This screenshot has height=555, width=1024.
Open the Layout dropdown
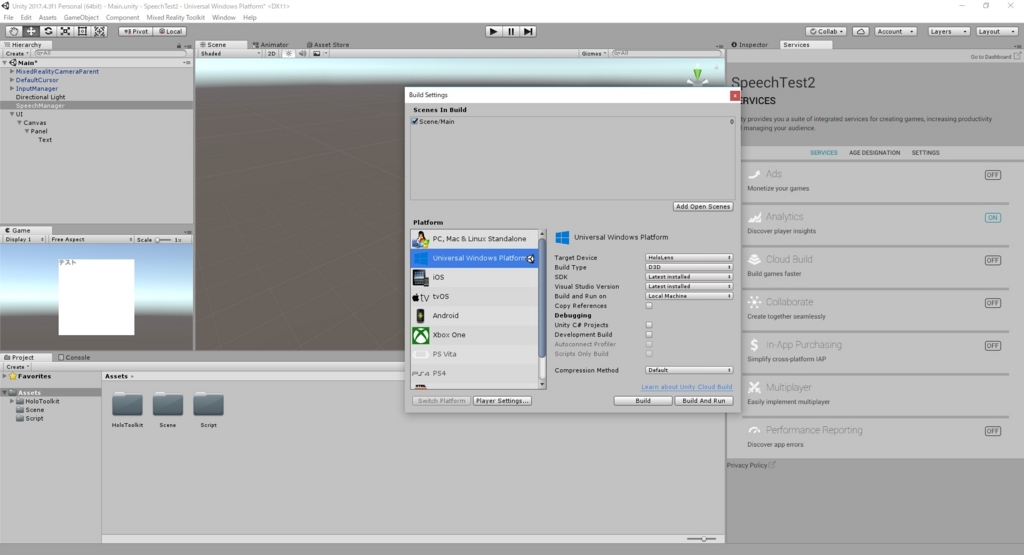[x=997, y=31]
